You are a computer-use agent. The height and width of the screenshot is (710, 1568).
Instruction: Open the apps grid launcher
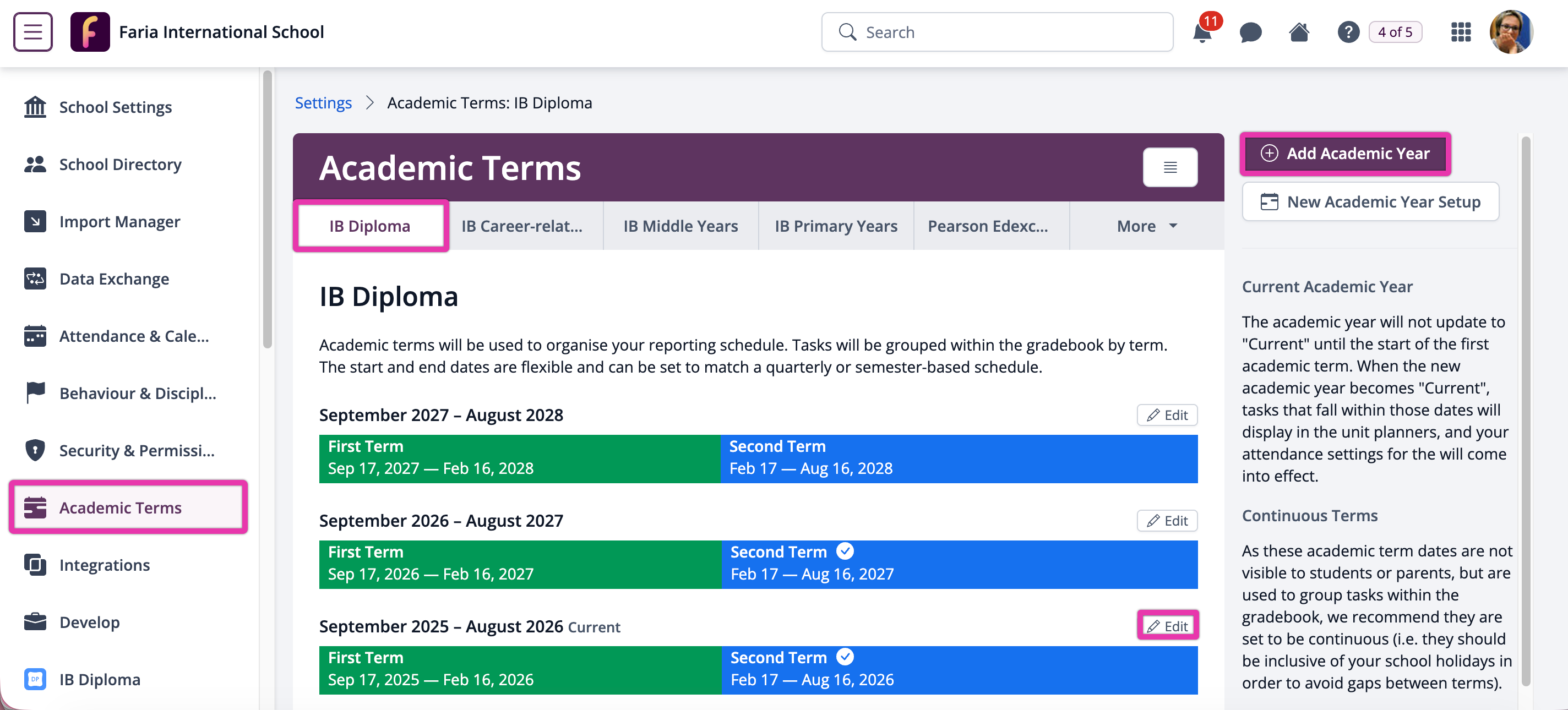[x=1461, y=32]
